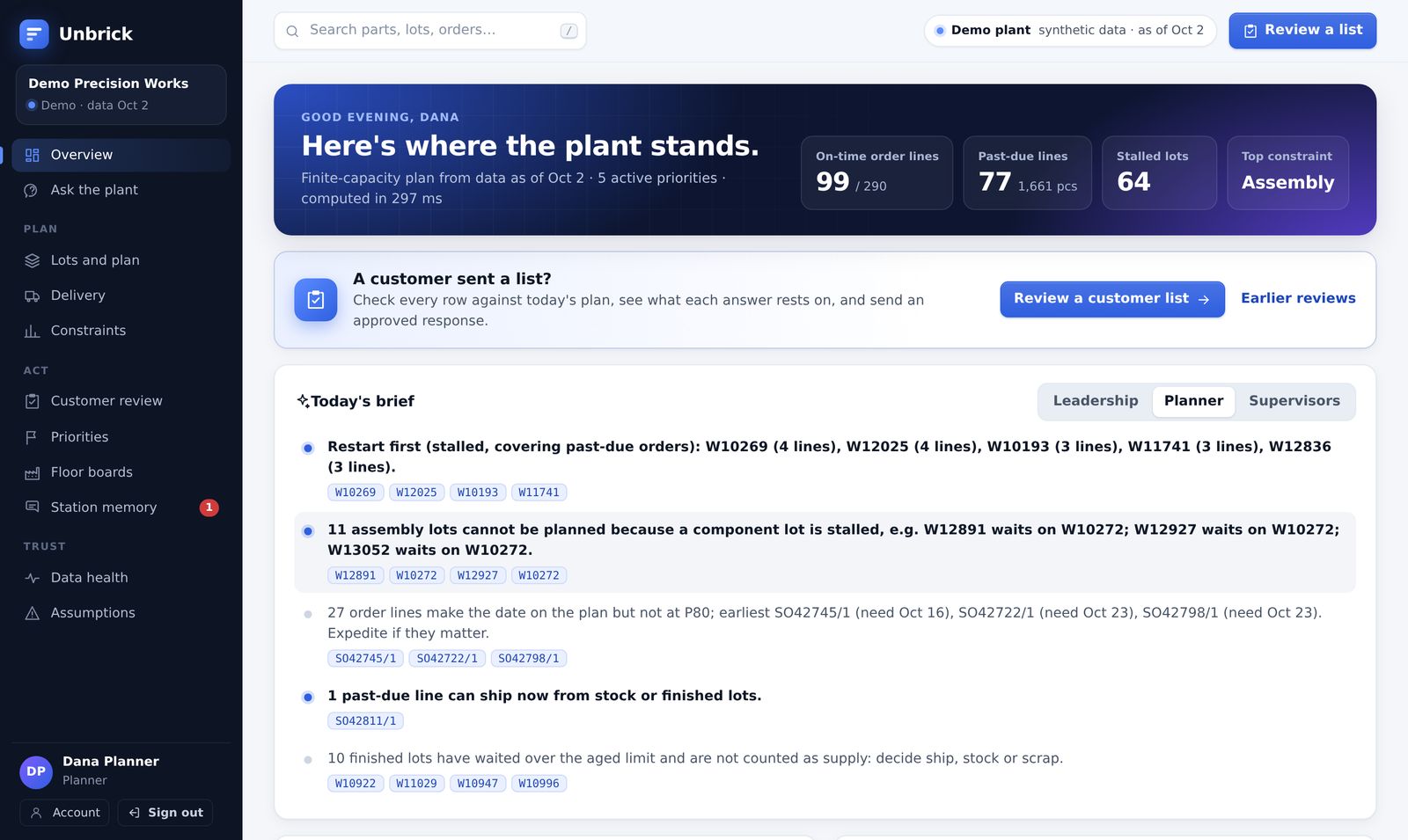Viewport: 1408px width, 840px height.
Task: Open the Demo Precision Works plant card
Action: 121,94
